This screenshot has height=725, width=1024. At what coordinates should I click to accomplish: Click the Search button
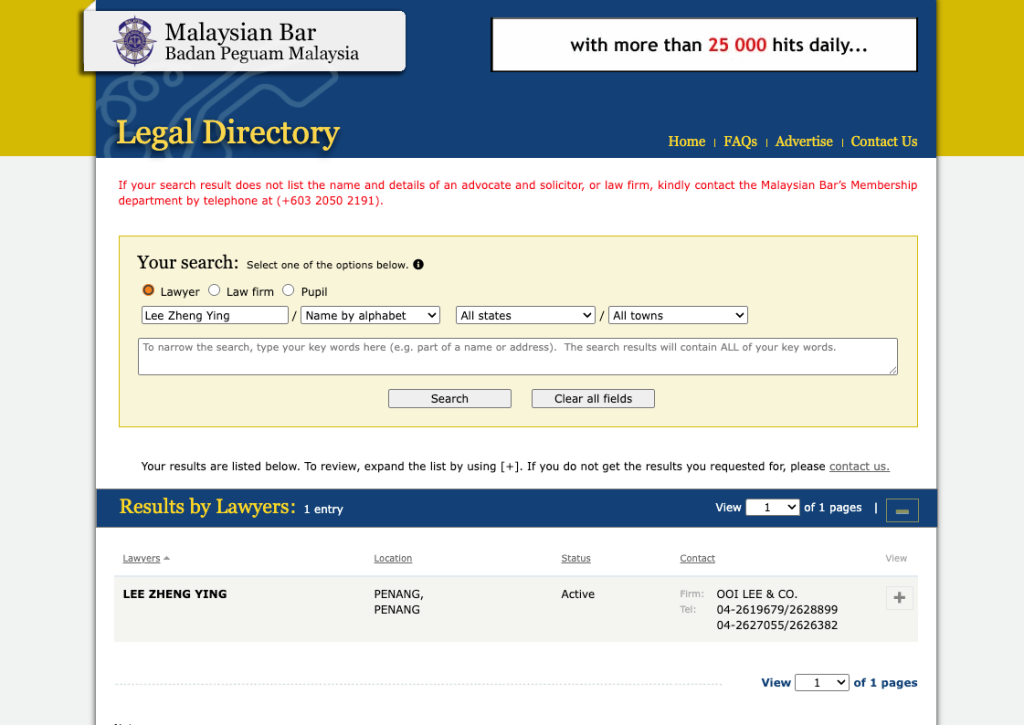449,398
